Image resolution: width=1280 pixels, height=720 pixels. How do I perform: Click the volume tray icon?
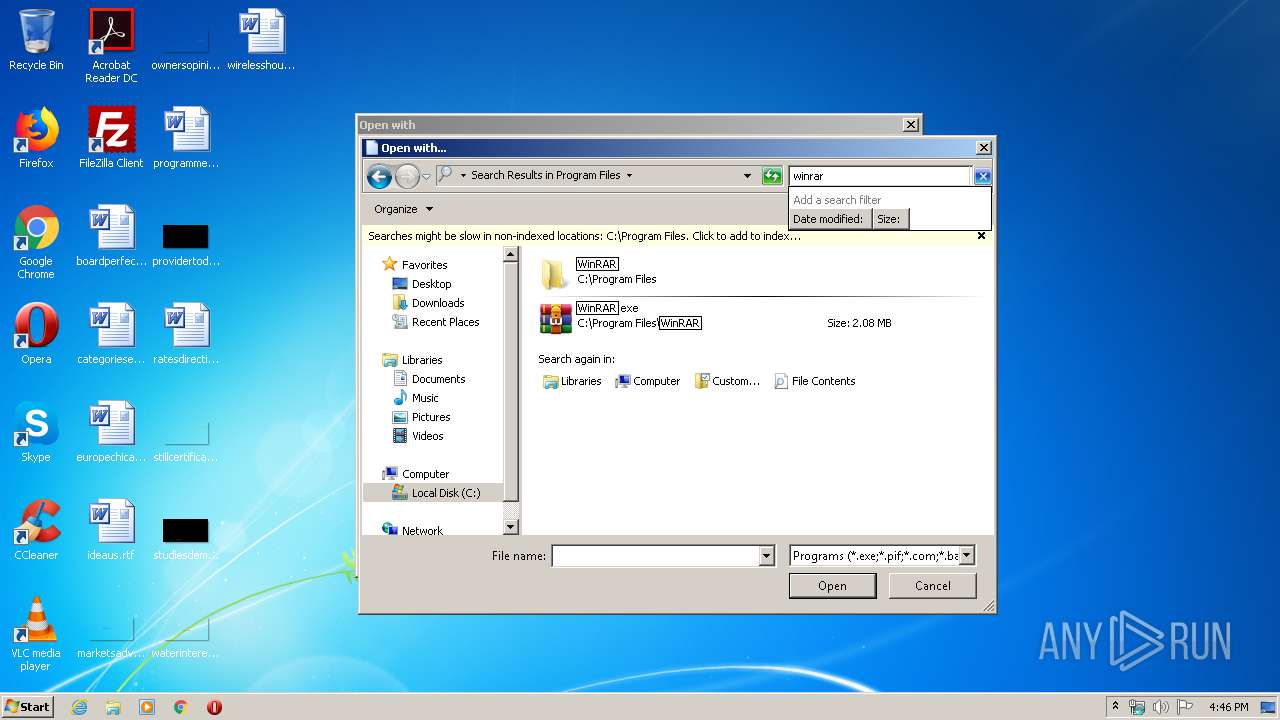(1161, 707)
